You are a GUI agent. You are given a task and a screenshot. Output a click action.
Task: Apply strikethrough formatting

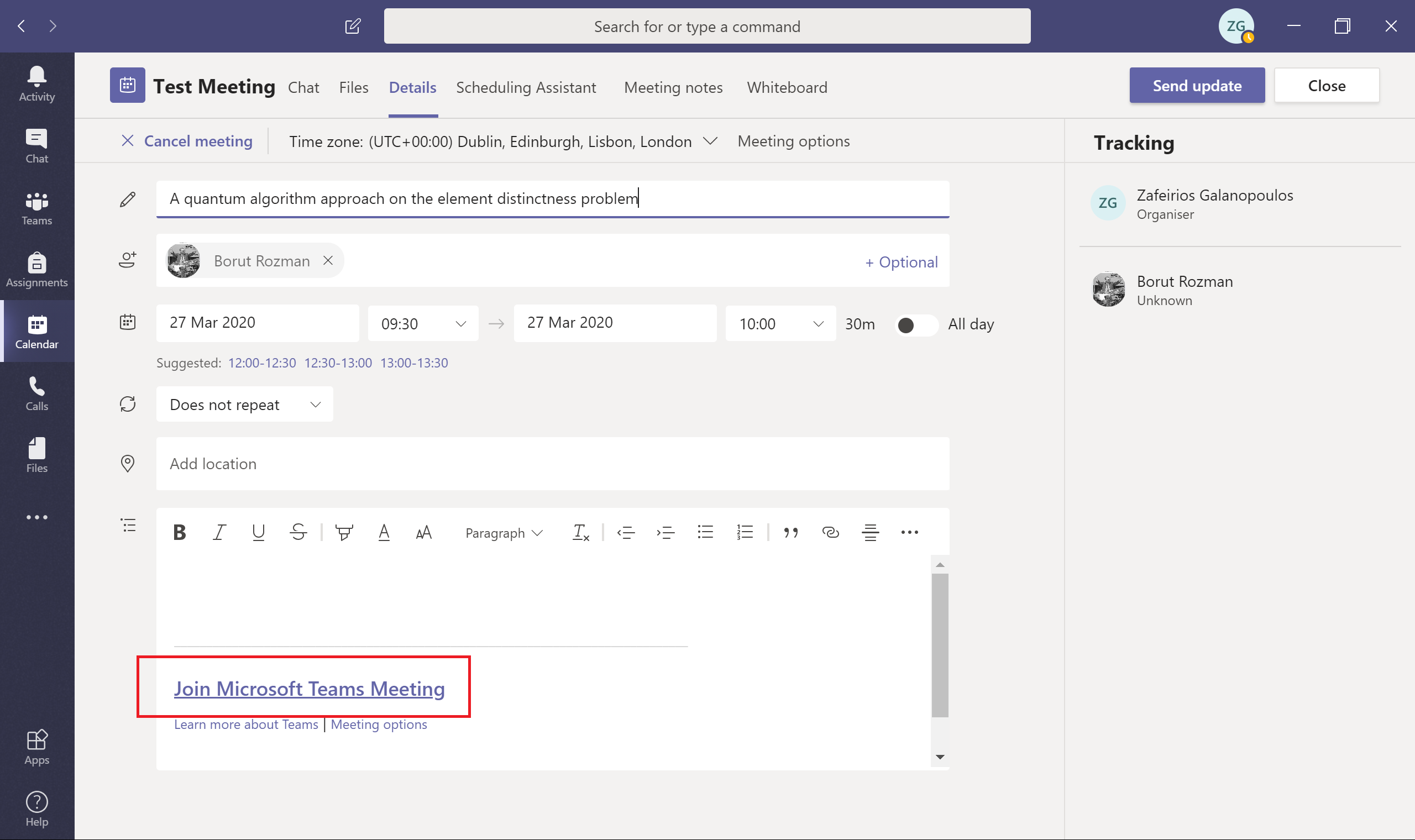[x=298, y=532]
